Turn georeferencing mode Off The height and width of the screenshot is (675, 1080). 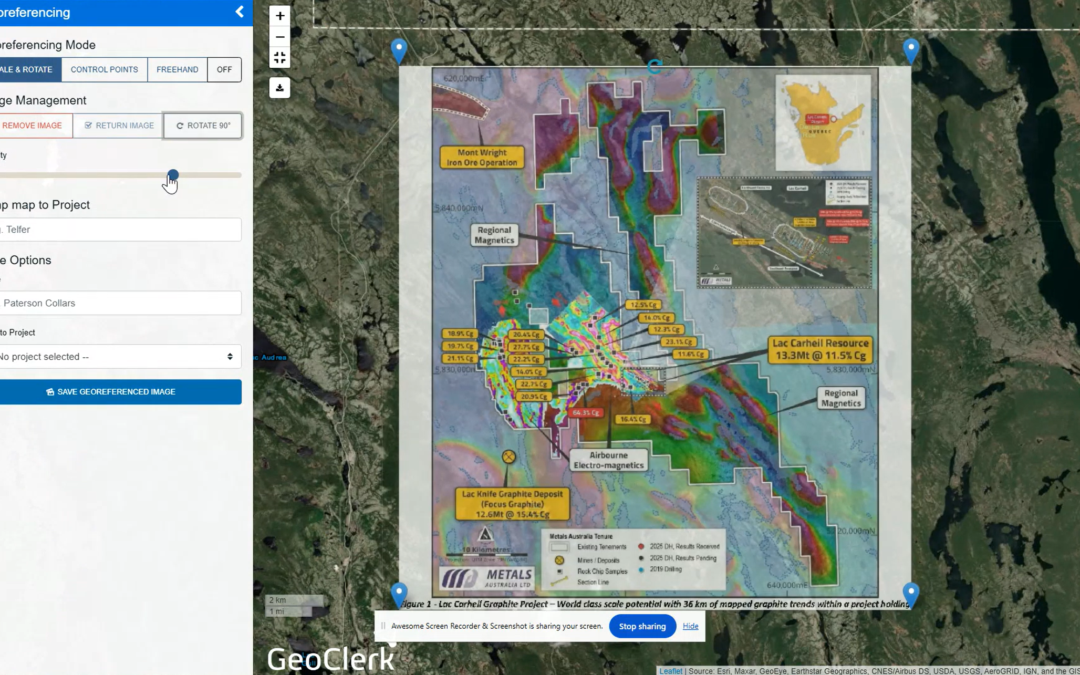(x=224, y=69)
